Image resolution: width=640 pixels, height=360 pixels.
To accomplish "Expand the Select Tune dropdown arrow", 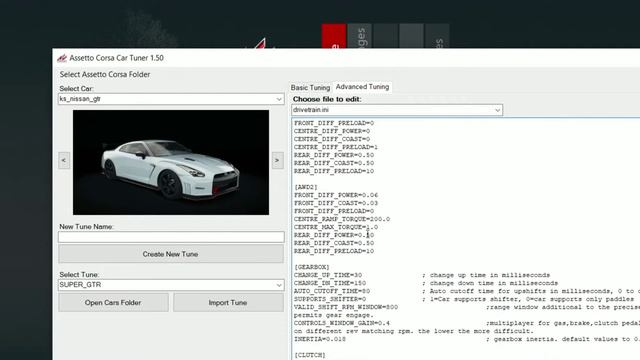I will tap(279, 285).
